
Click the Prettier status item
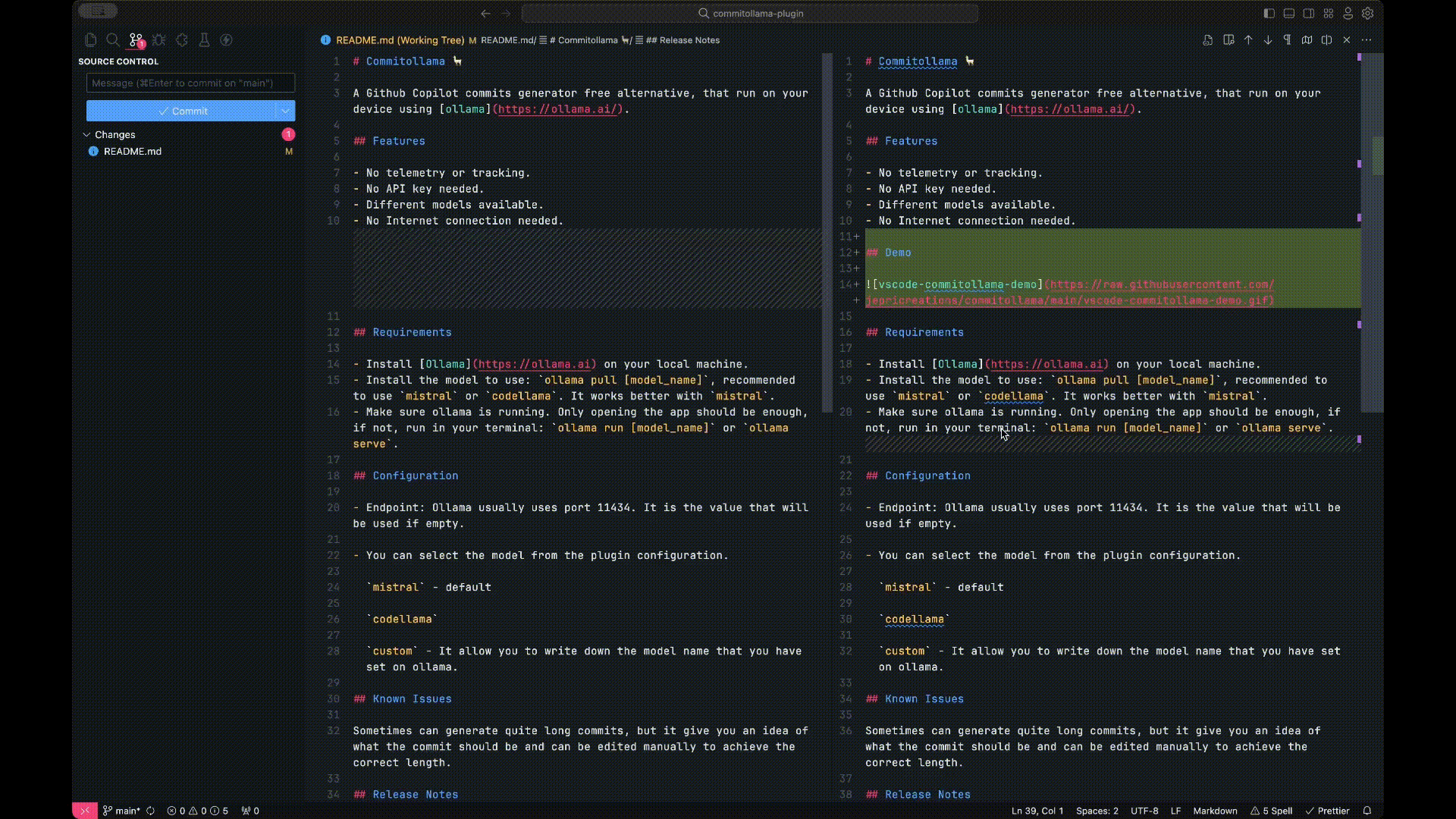coord(1327,811)
